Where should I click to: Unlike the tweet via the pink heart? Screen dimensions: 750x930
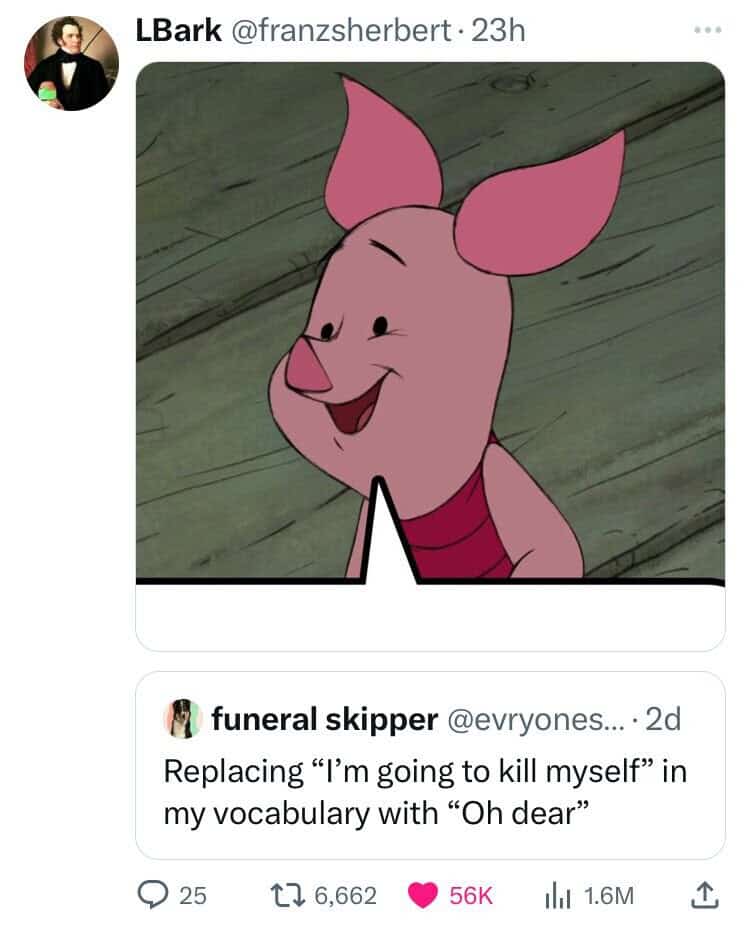pos(423,895)
